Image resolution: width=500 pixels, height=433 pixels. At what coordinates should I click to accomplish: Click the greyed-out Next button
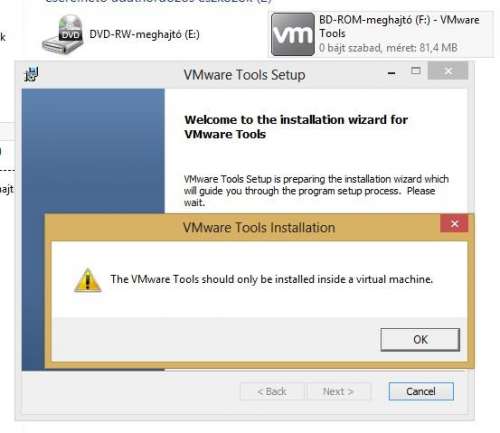pyautogui.click(x=338, y=391)
